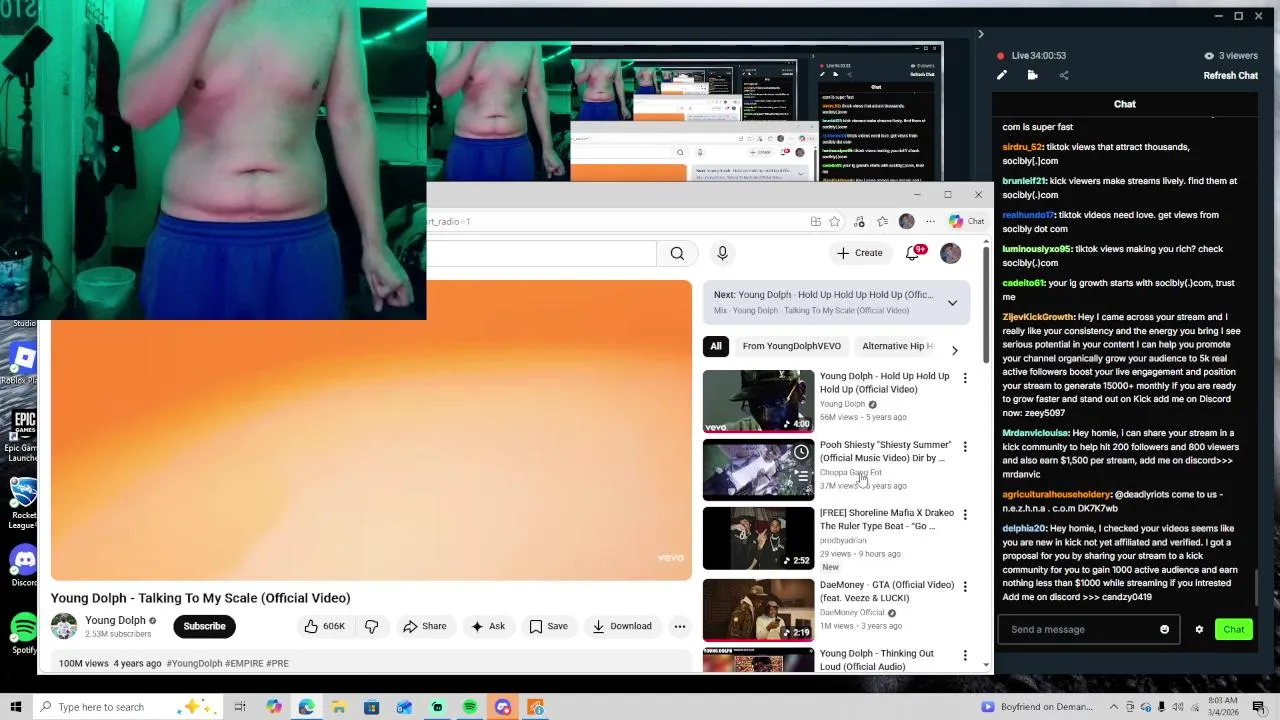Open options for DaeMoney GTA video
Viewport: 1280px width, 720px height.
[965, 586]
